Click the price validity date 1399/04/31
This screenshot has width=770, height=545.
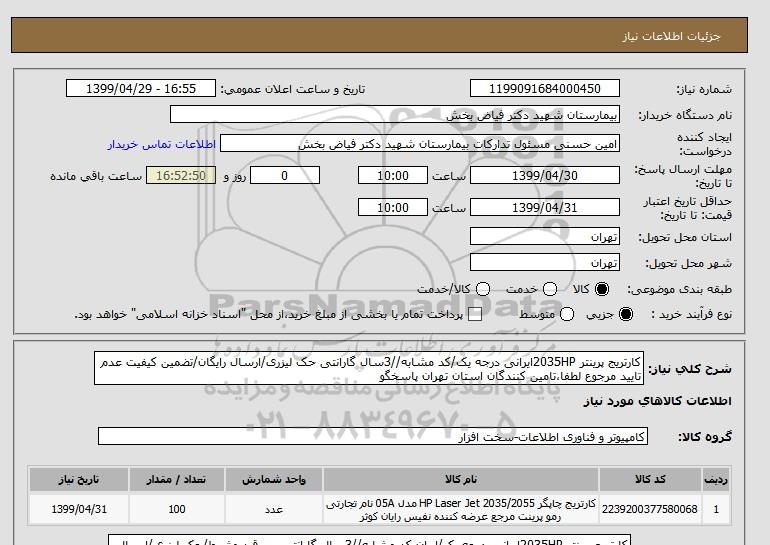coord(545,208)
